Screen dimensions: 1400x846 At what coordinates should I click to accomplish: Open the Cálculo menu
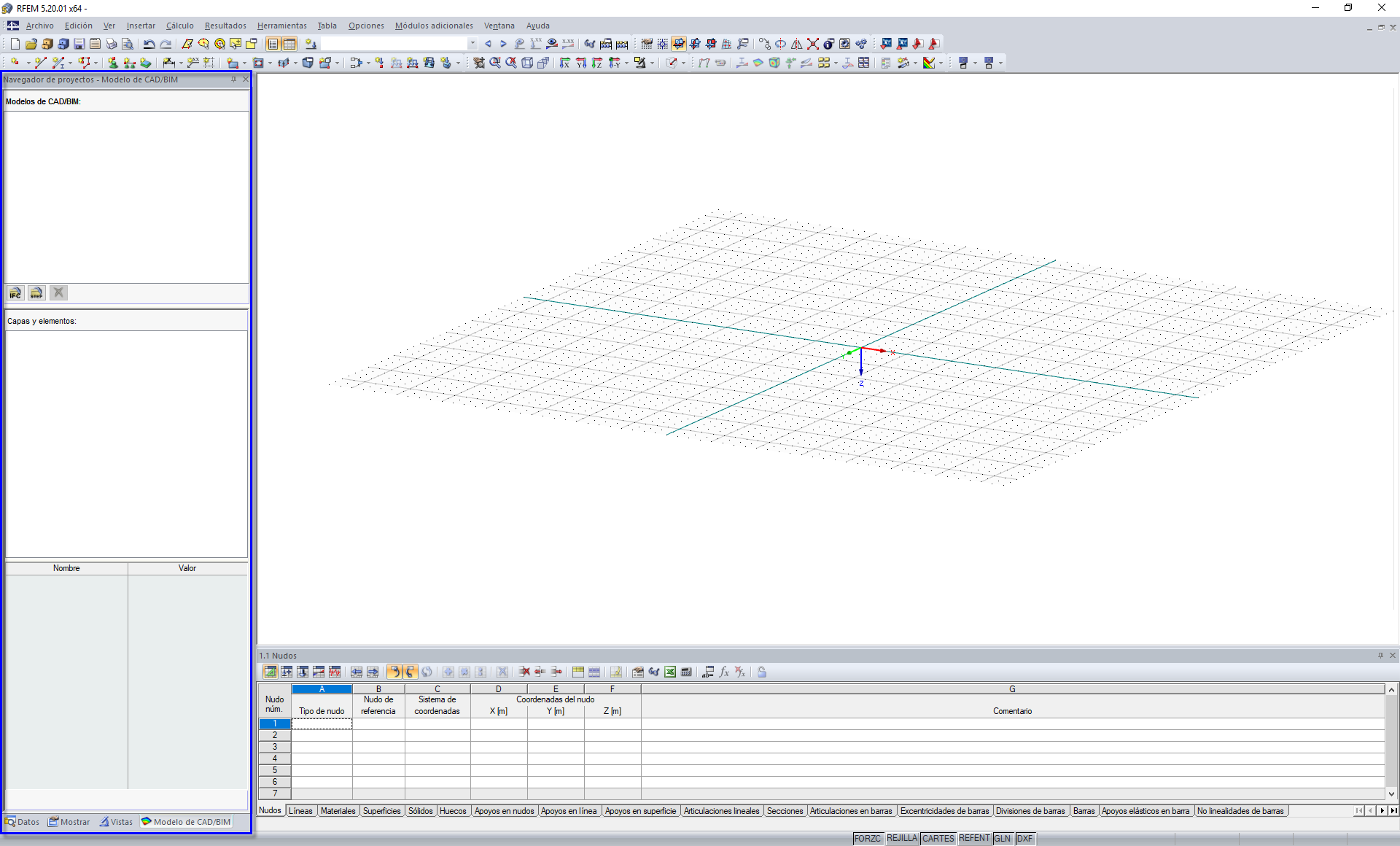(x=179, y=26)
